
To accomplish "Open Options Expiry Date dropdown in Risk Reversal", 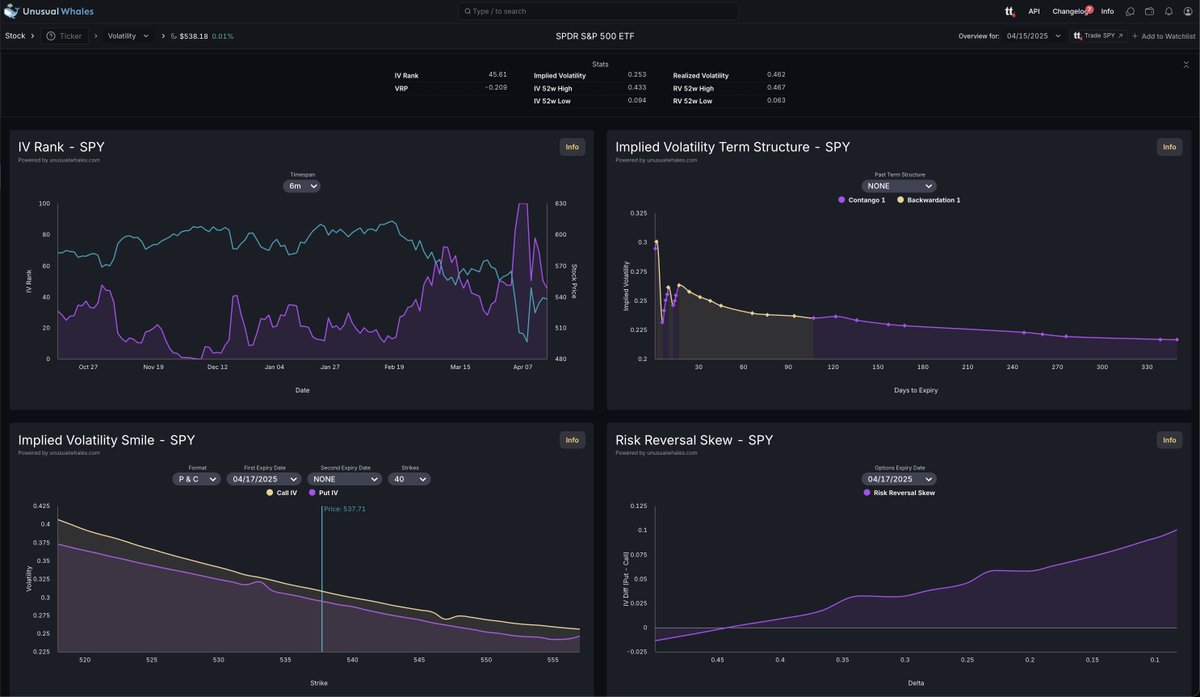I will point(899,479).
